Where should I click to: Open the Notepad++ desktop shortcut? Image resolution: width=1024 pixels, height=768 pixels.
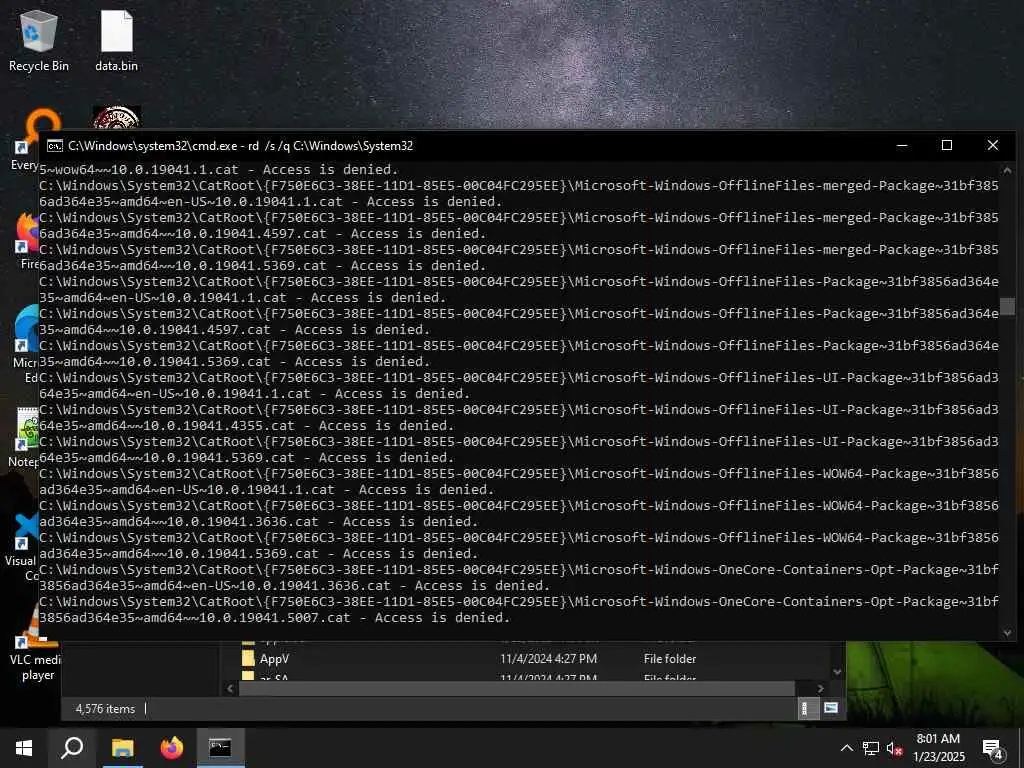click(x=25, y=436)
